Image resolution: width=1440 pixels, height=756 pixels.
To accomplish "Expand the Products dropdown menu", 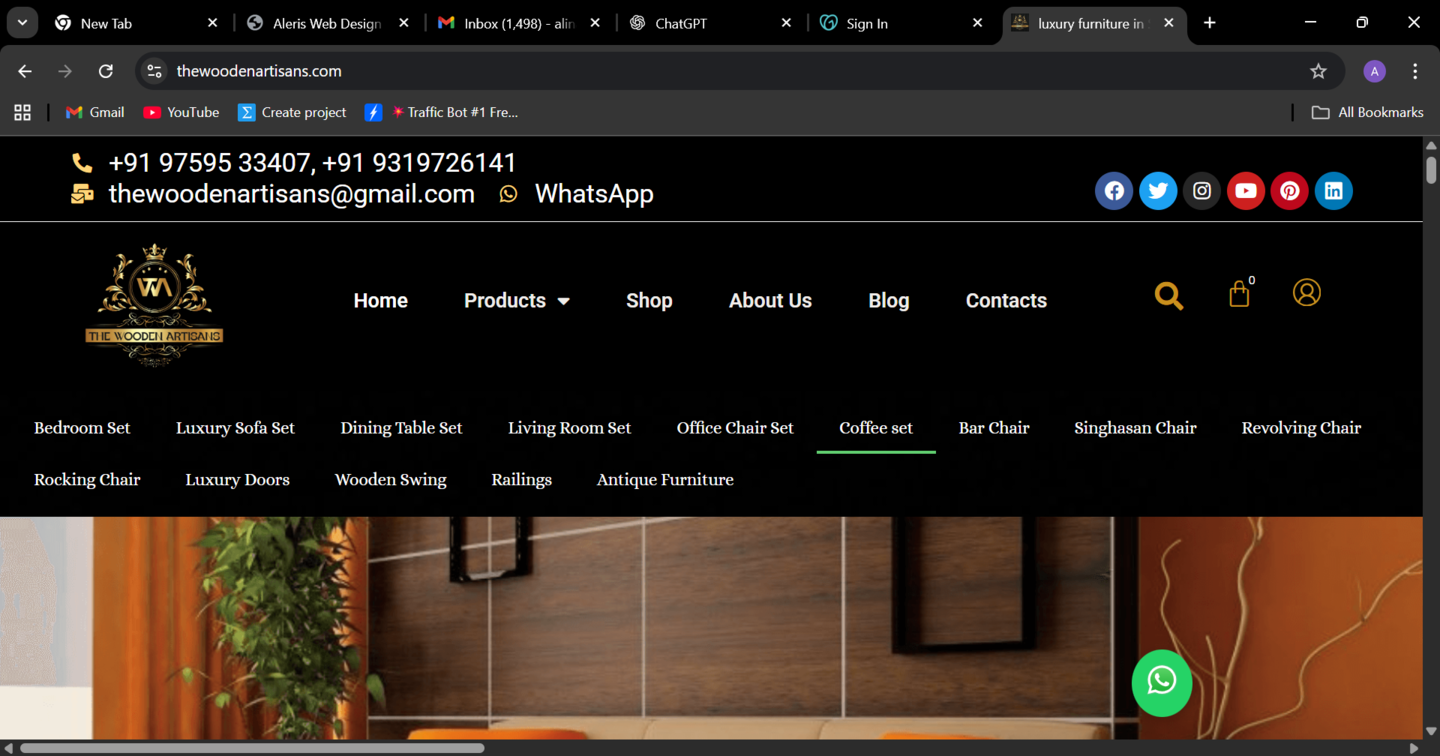I will 516,301.
